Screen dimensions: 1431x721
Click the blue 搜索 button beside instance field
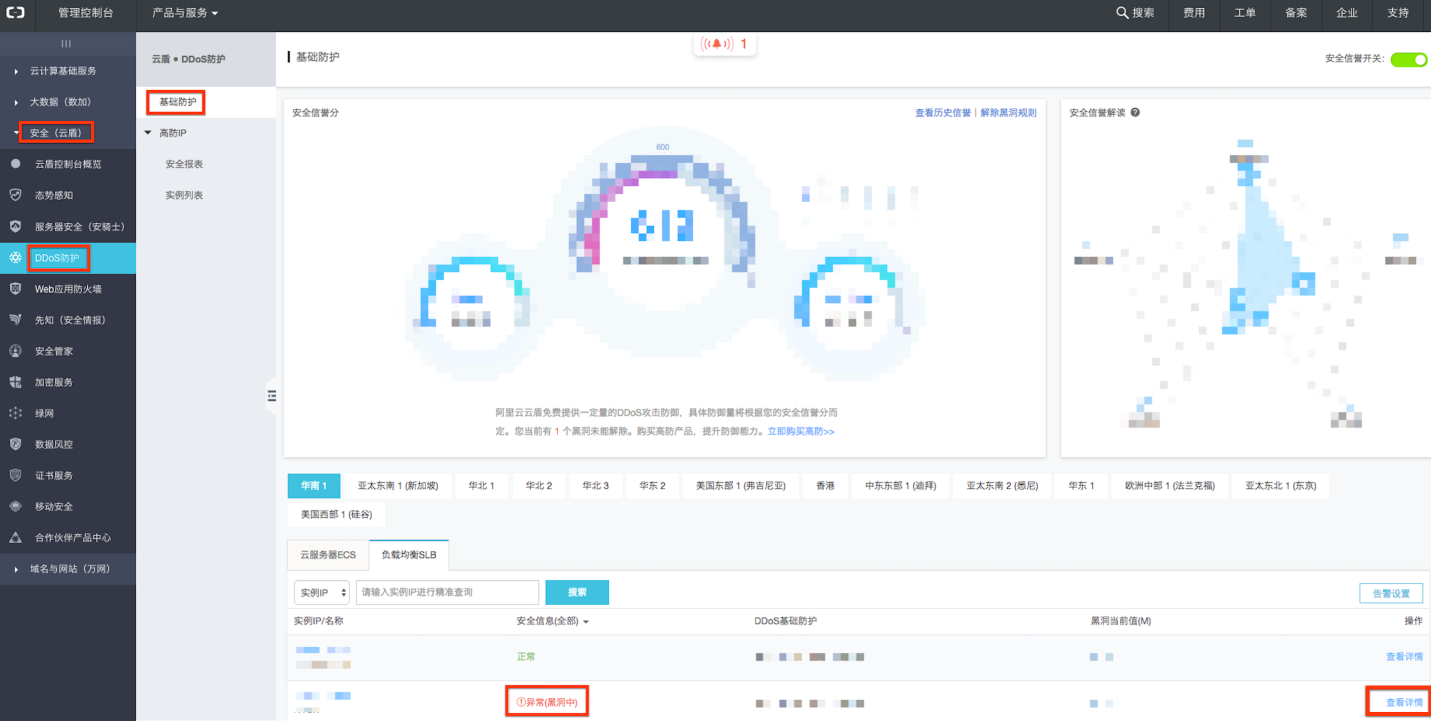point(577,593)
